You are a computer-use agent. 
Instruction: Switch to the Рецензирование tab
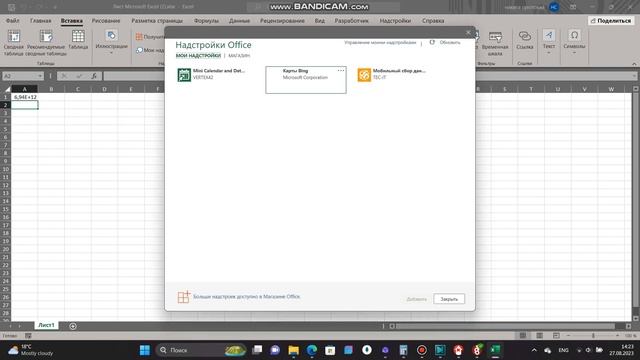282,20
